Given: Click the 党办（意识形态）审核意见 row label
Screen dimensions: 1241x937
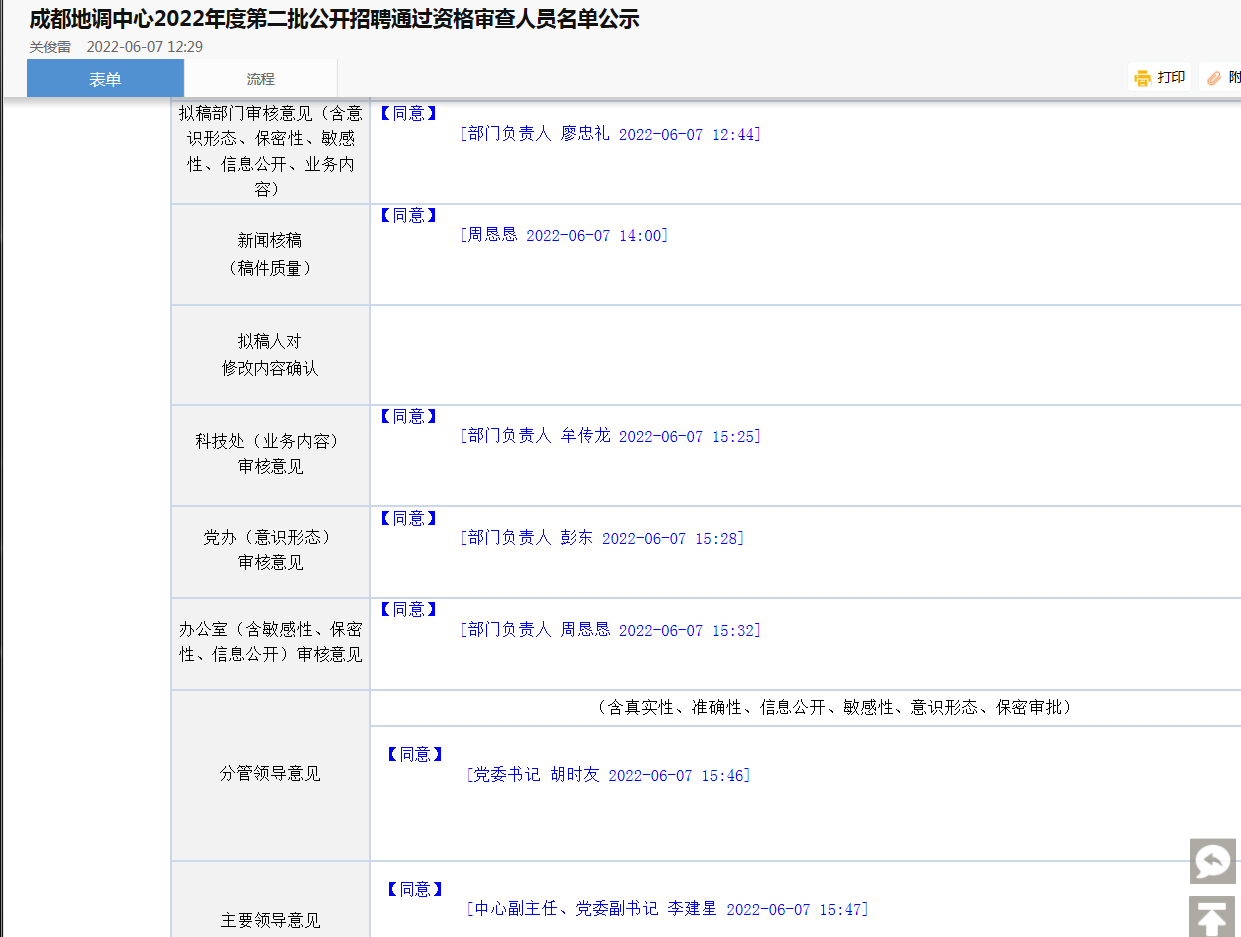Looking at the screenshot, I should point(270,550).
